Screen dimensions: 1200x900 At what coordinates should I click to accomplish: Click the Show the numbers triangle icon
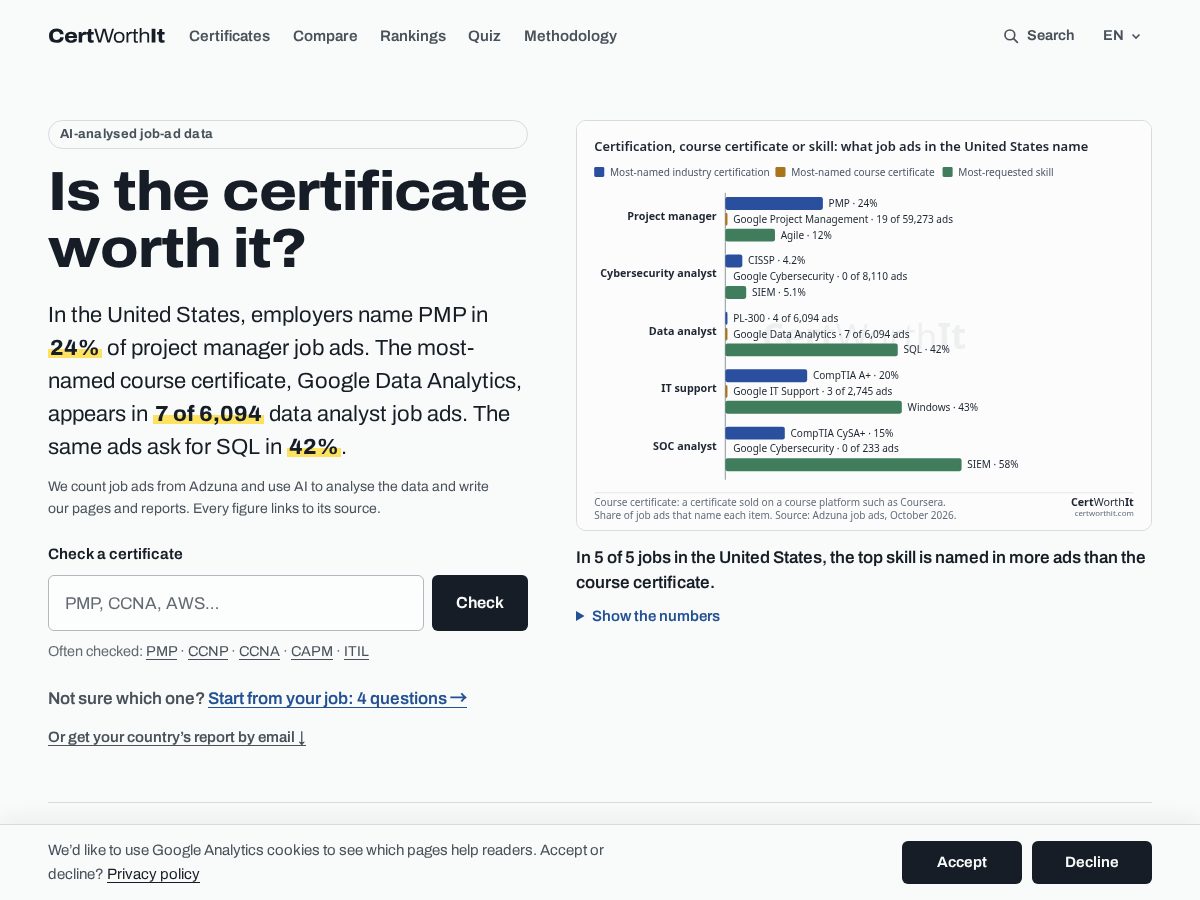pyautogui.click(x=580, y=616)
